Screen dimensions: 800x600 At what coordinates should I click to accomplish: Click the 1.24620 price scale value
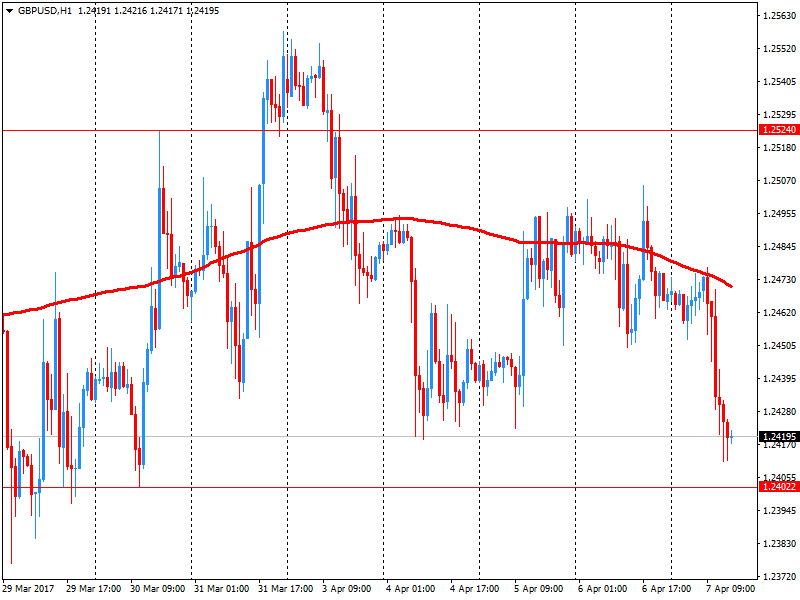779,313
